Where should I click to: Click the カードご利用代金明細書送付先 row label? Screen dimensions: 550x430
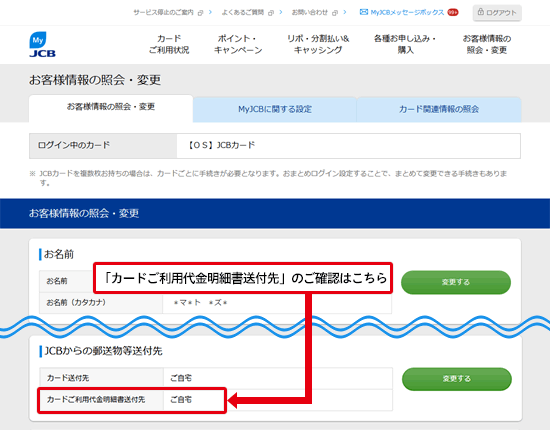coord(96,399)
